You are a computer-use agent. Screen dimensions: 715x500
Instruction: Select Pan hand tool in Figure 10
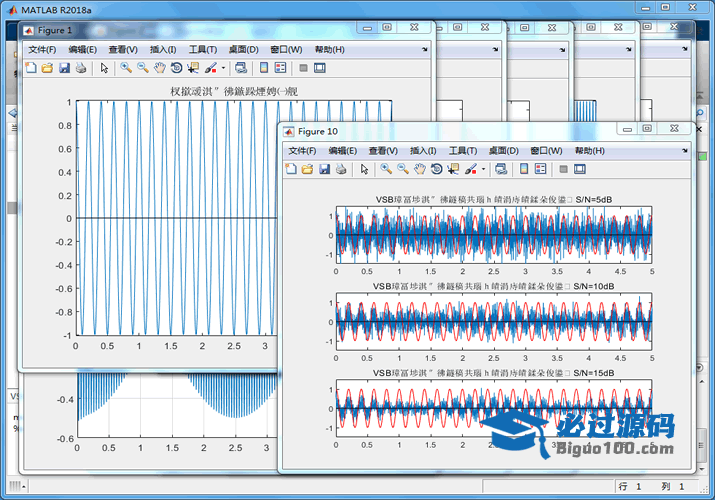click(420, 169)
